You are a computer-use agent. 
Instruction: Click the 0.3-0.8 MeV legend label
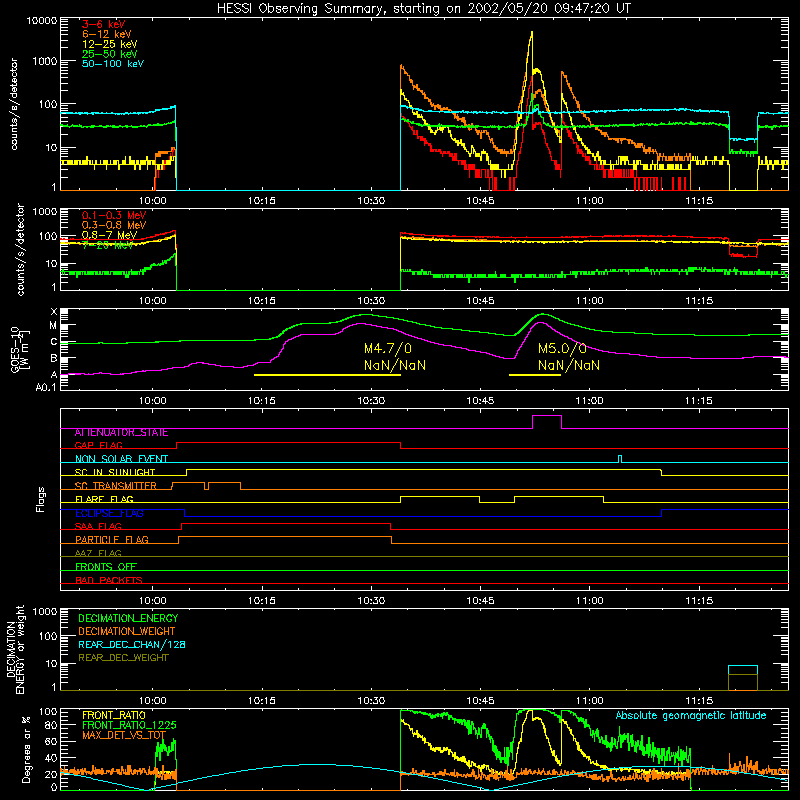(114, 225)
